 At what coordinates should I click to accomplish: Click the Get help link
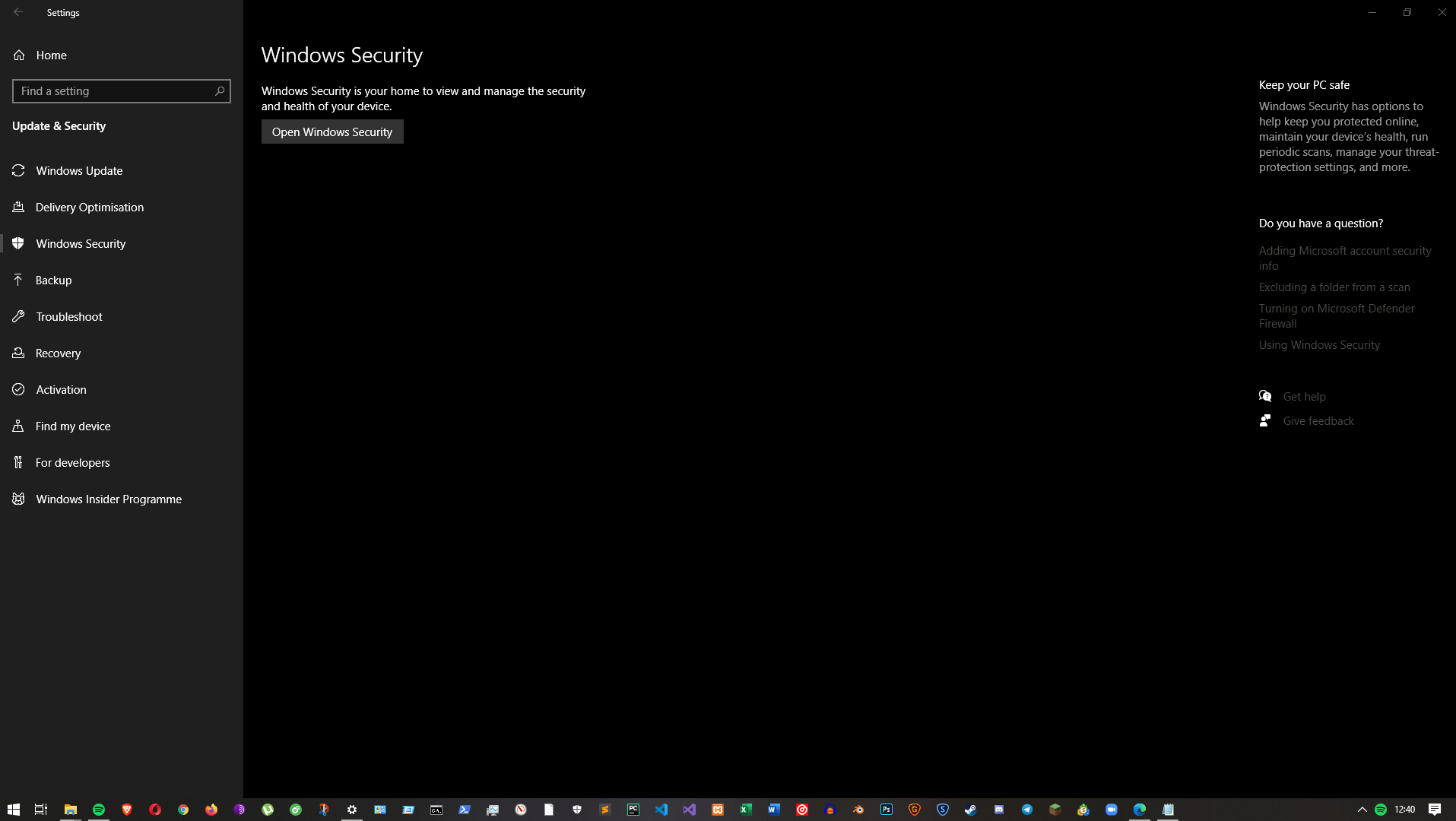[1304, 396]
